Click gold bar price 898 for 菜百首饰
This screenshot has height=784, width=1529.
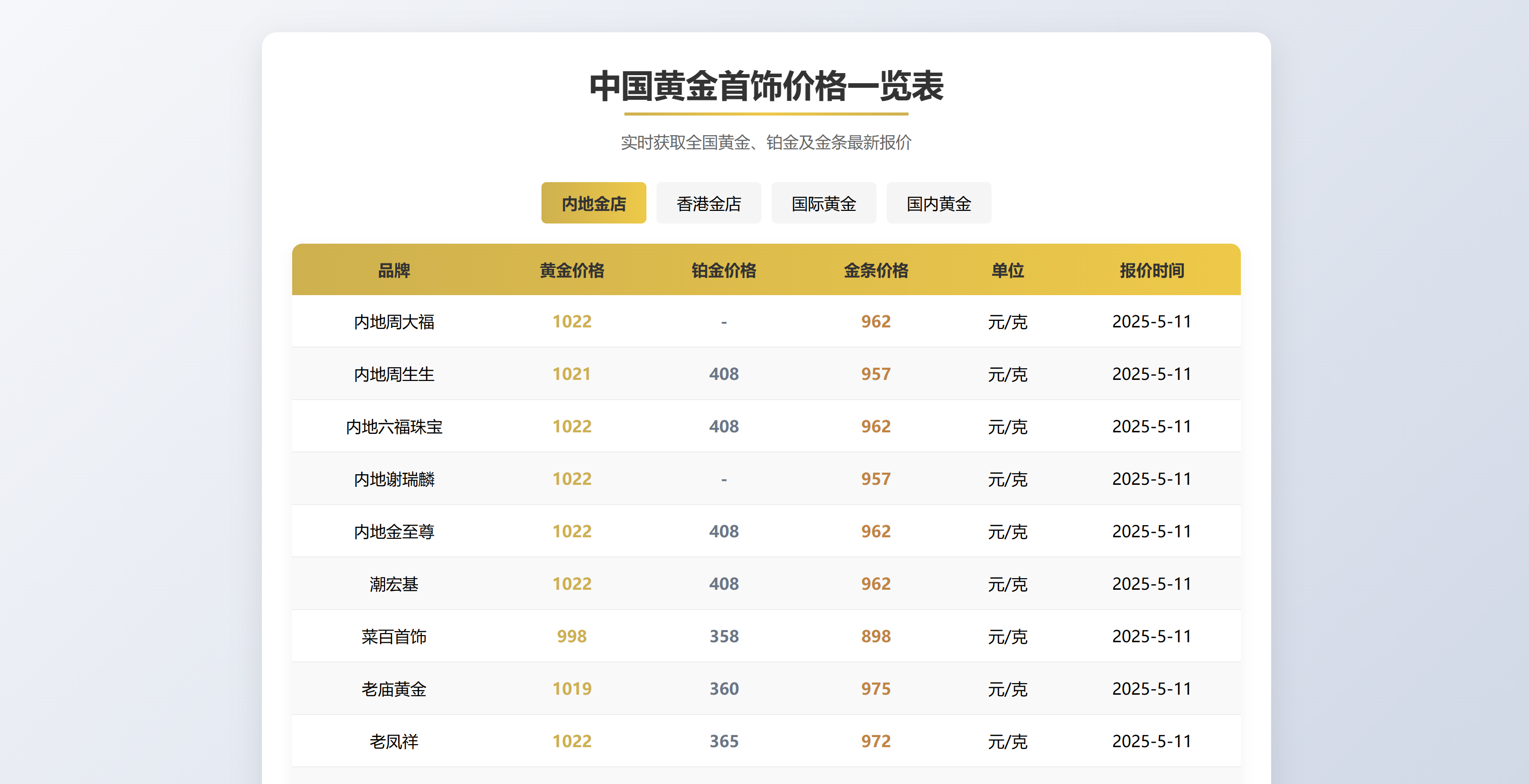coord(876,636)
